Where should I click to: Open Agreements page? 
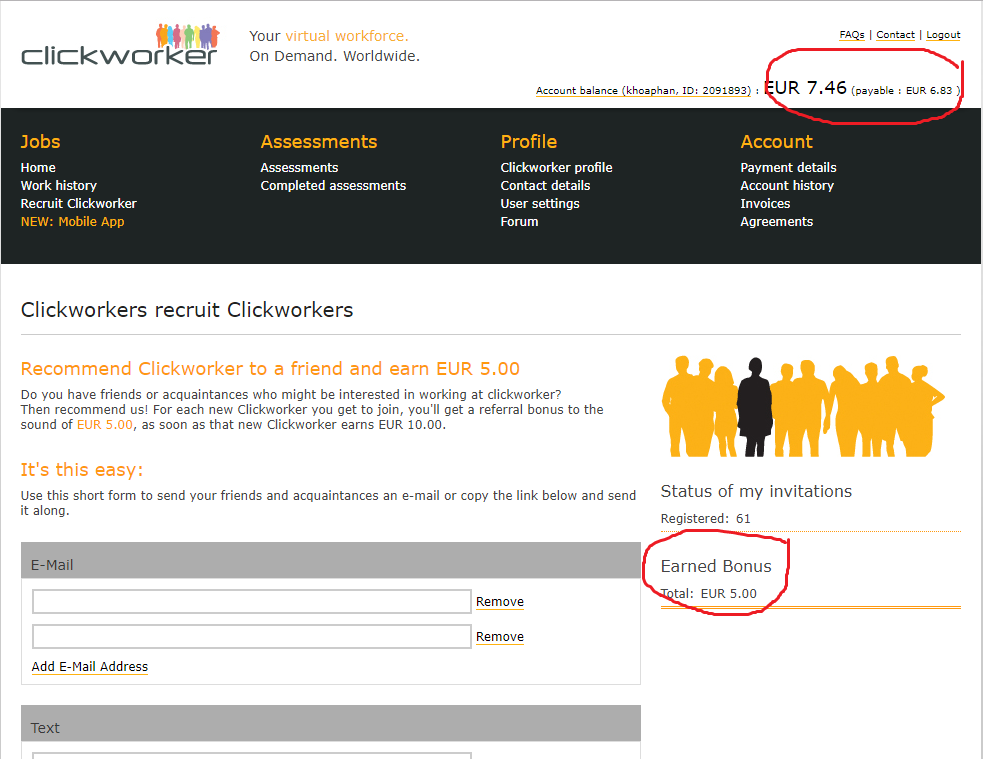(x=776, y=222)
